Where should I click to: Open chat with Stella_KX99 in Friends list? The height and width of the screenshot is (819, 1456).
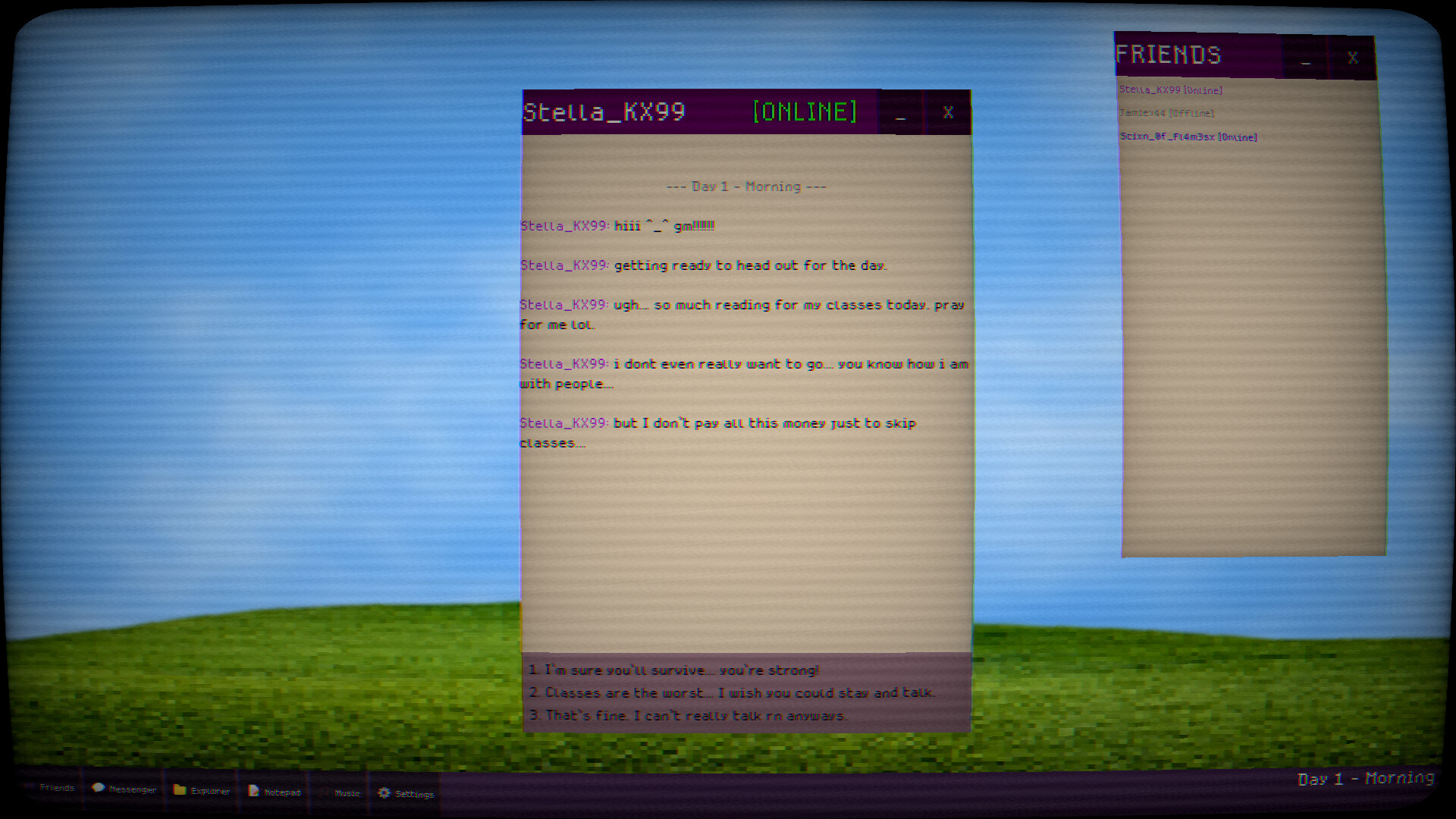click(x=1170, y=90)
